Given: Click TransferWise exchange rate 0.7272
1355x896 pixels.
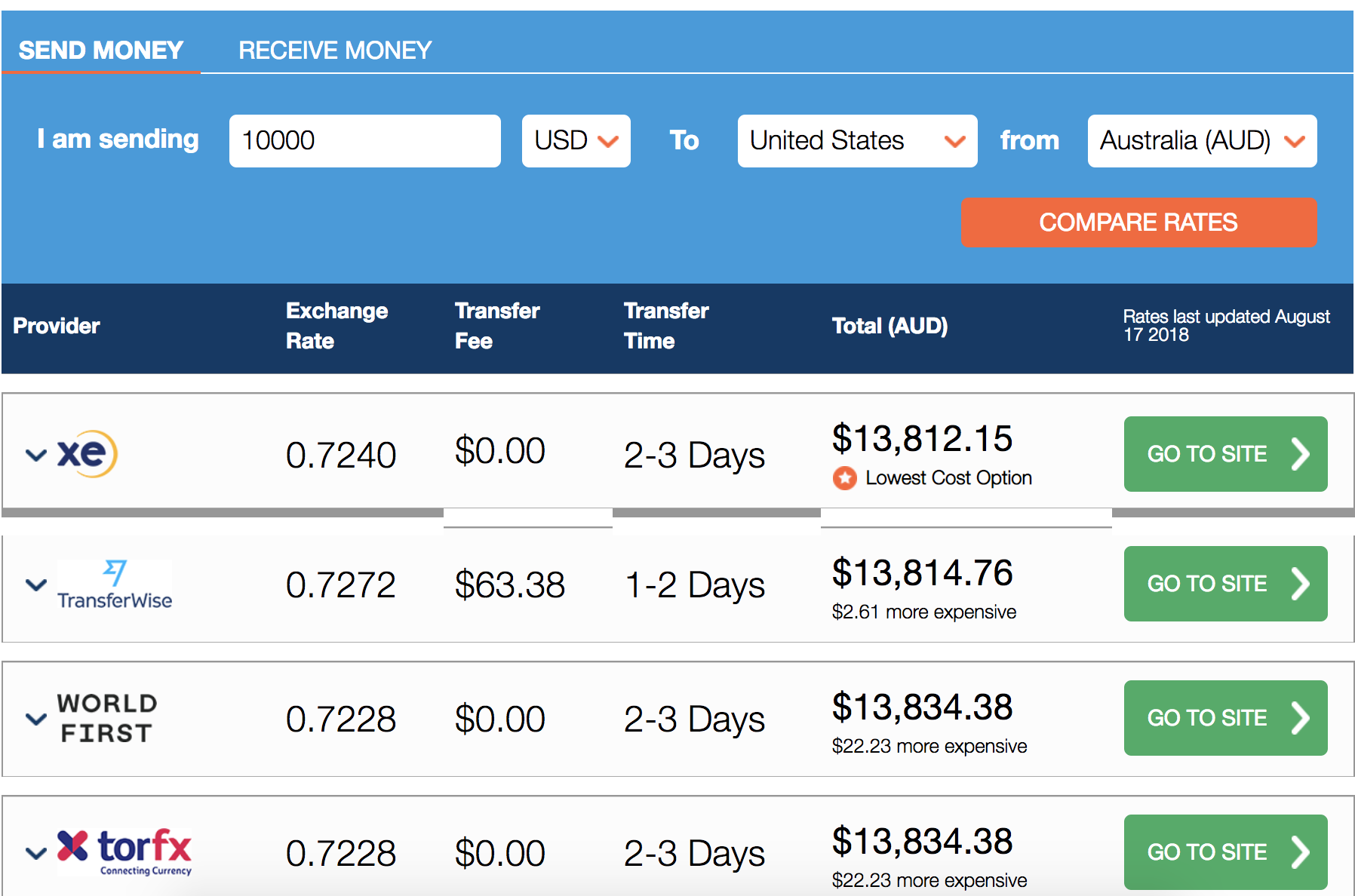Looking at the screenshot, I should tap(341, 585).
